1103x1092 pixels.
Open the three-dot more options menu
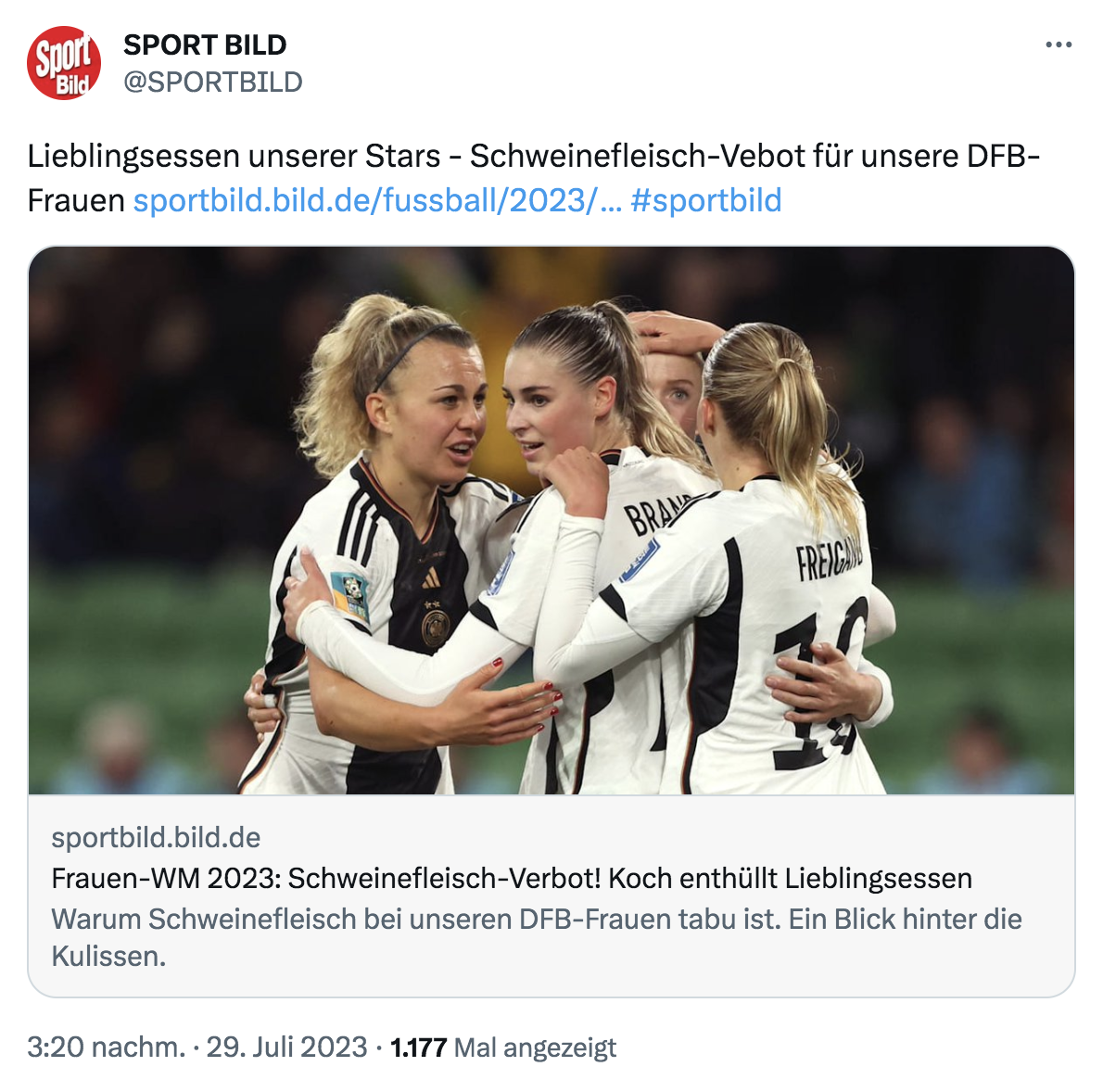[x=1058, y=45]
